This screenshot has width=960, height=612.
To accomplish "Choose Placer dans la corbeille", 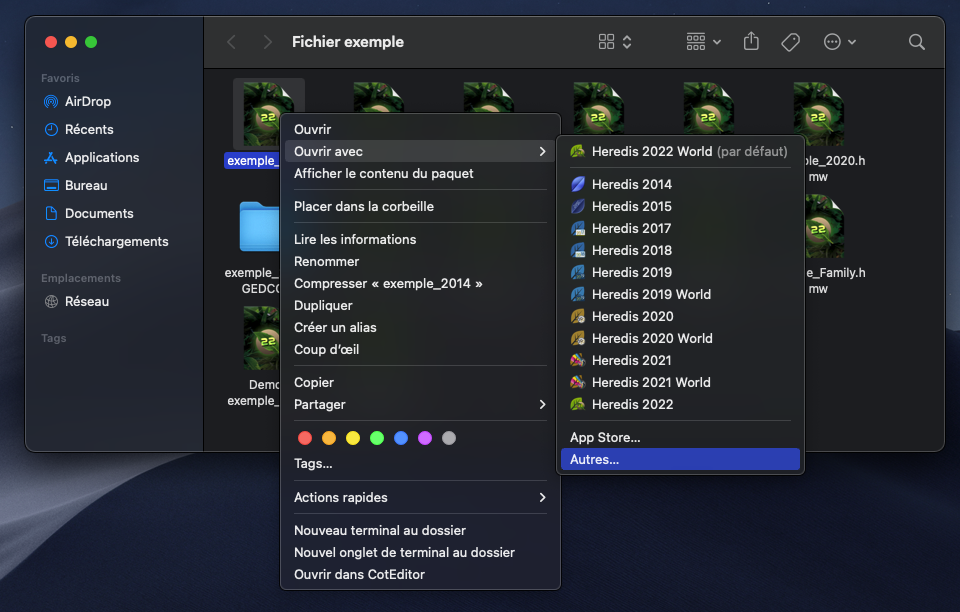I will (364, 206).
